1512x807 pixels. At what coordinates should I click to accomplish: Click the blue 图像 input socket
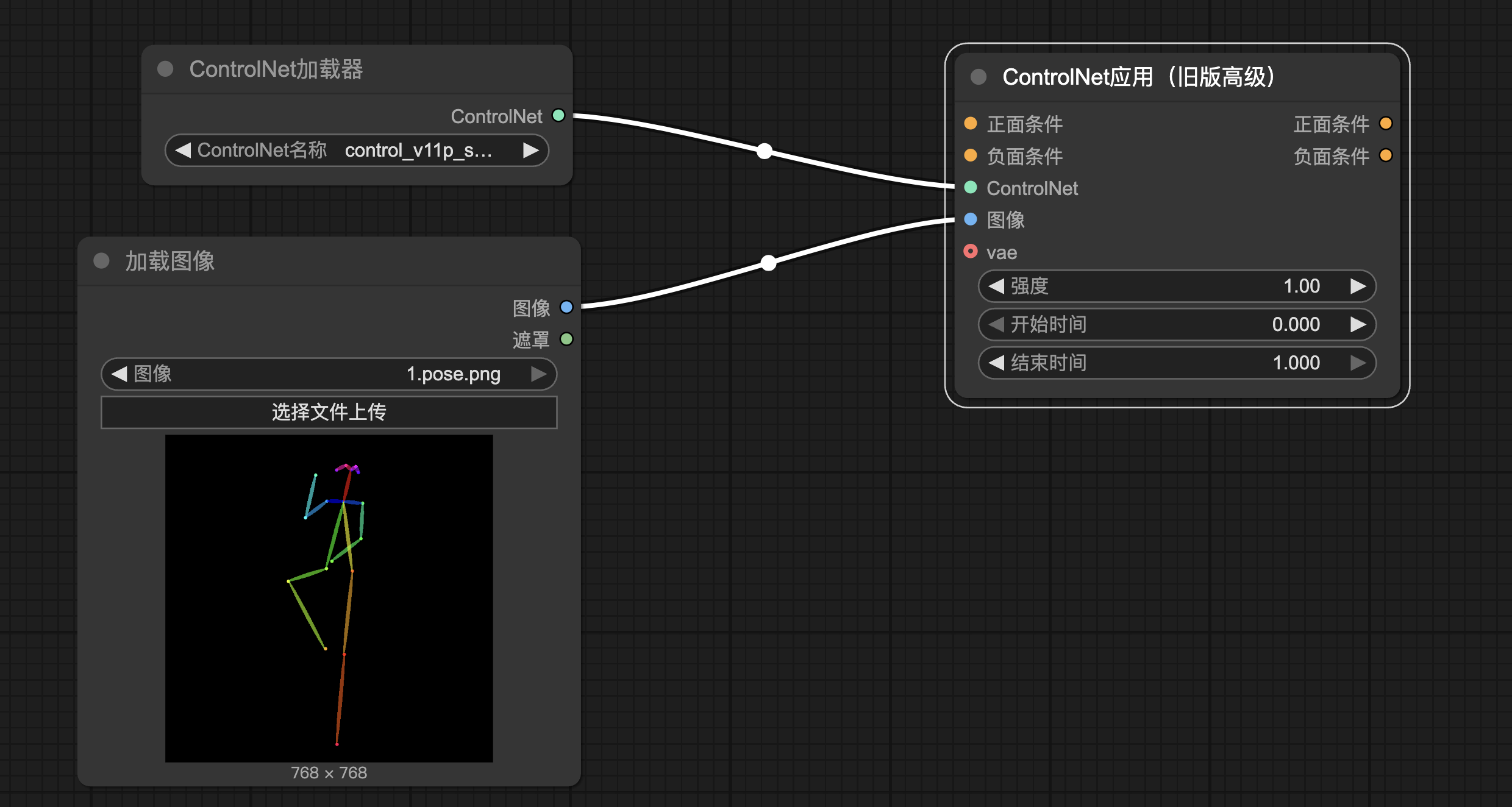[x=971, y=219]
